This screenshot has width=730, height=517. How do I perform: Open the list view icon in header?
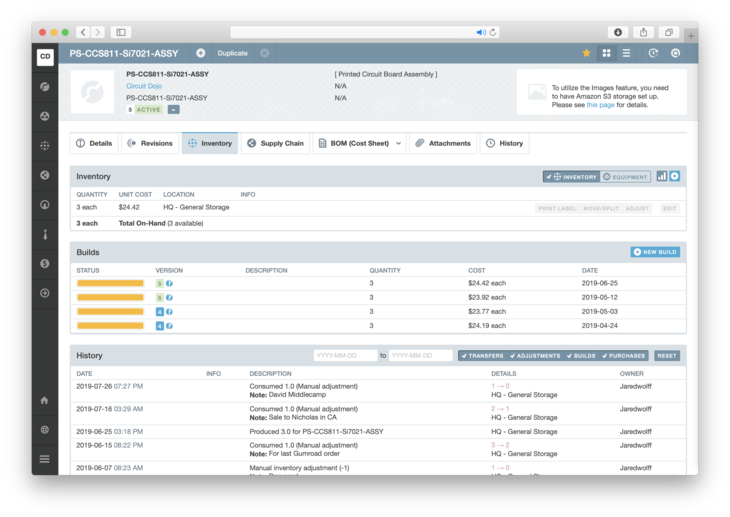pyautogui.click(x=626, y=53)
